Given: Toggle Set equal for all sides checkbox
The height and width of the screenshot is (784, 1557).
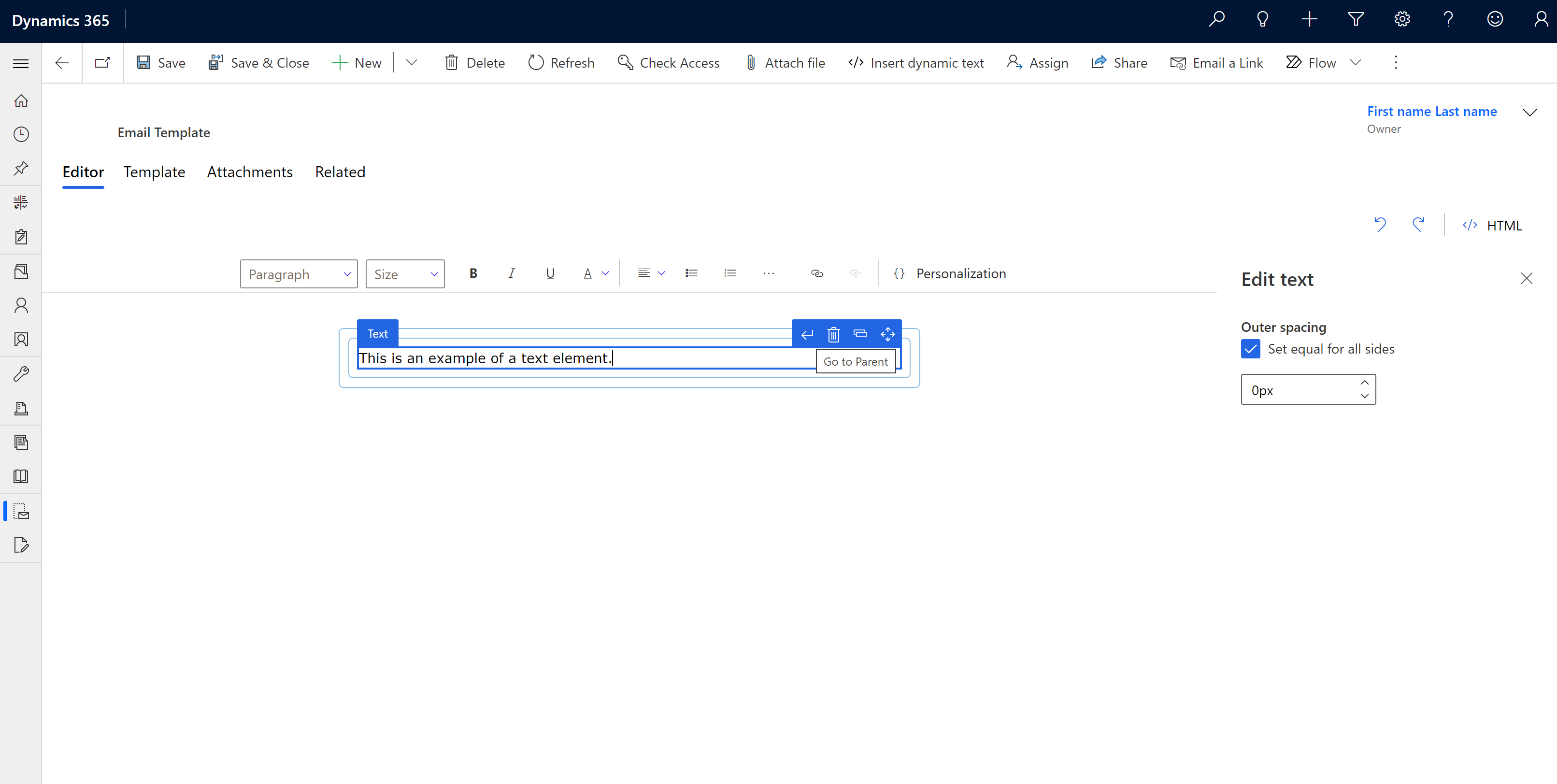Looking at the screenshot, I should (1250, 349).
